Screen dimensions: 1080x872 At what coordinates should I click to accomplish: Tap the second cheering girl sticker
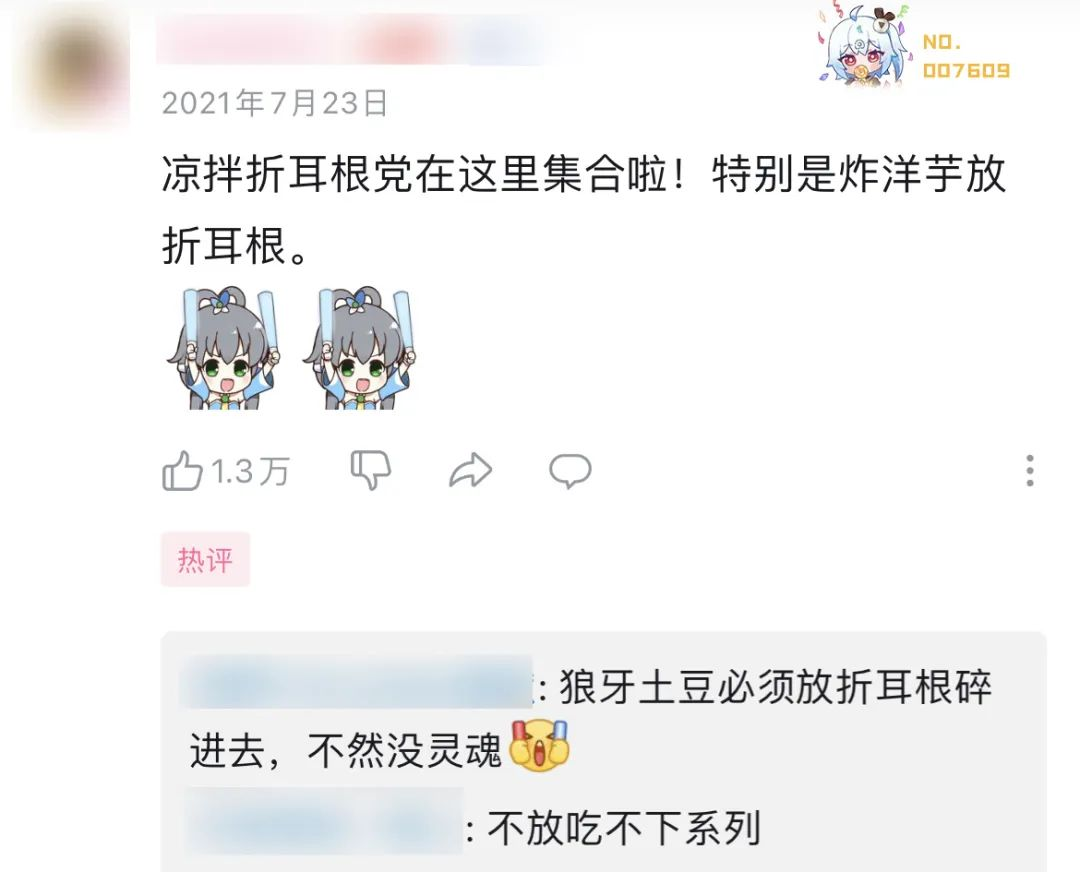coord(360,349)
